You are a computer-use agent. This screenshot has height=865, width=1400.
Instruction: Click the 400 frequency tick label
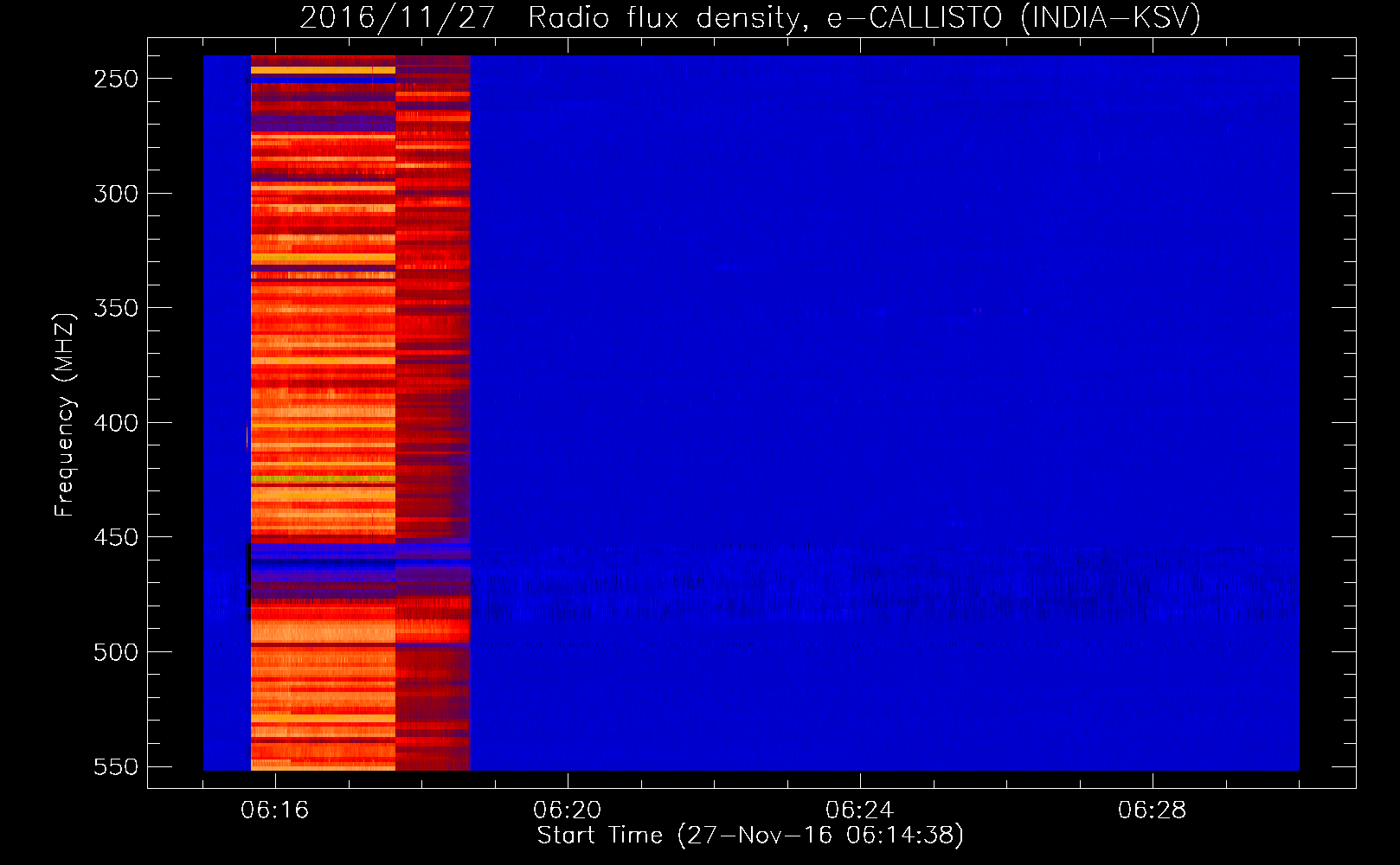coord(116,423)
